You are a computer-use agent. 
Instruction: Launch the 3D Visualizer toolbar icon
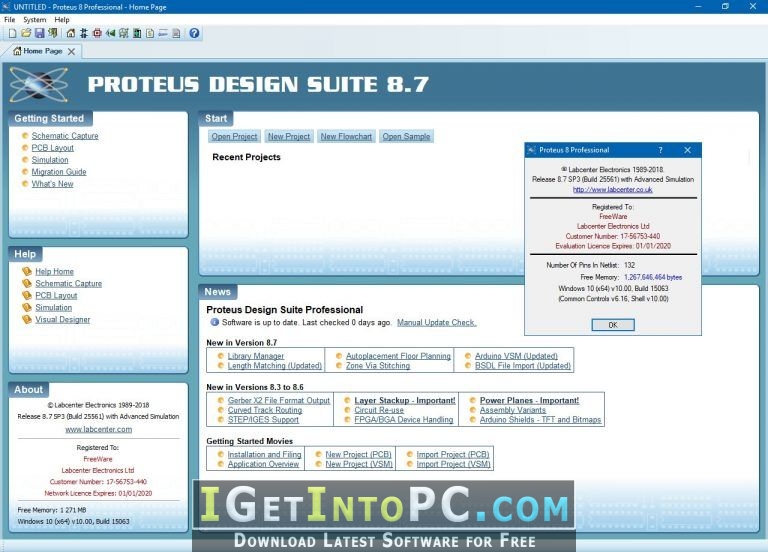point(110,33)
